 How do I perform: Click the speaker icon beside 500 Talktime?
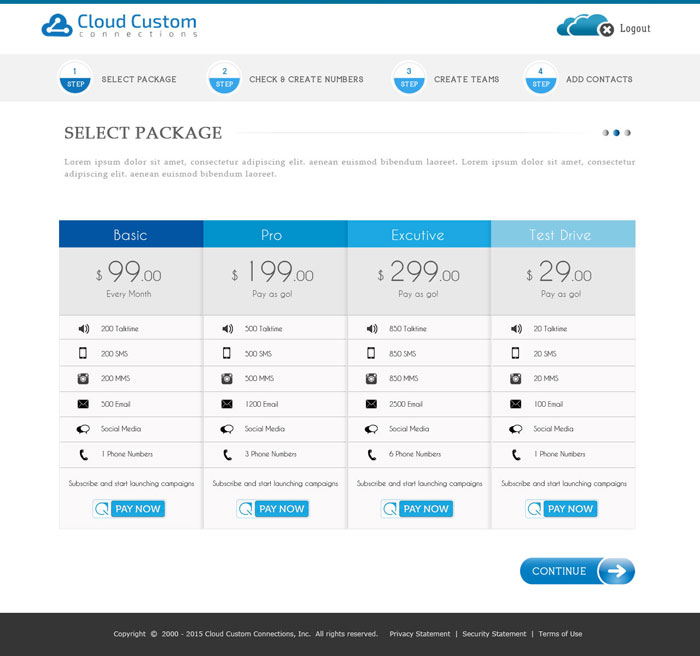pyautogui.click(x=227, y=329)
